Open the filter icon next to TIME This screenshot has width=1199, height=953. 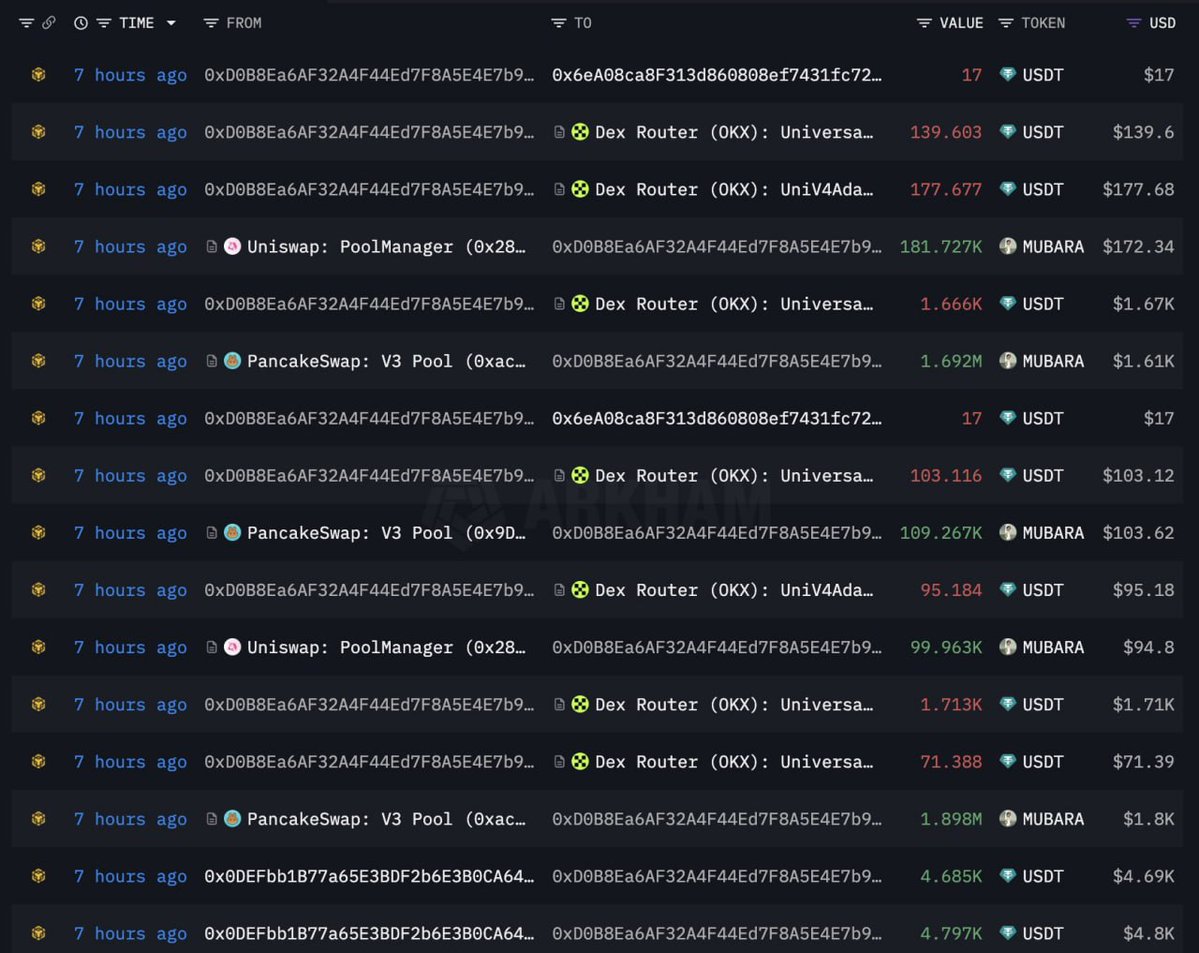tap(104, 23)
